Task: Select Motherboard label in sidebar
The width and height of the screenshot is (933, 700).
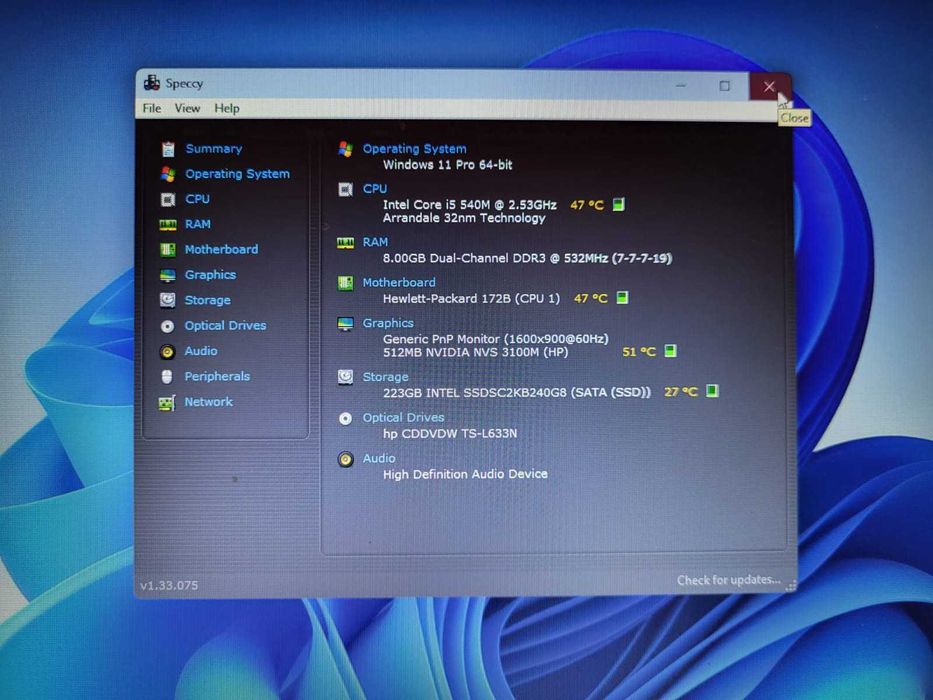Action: 221,249
